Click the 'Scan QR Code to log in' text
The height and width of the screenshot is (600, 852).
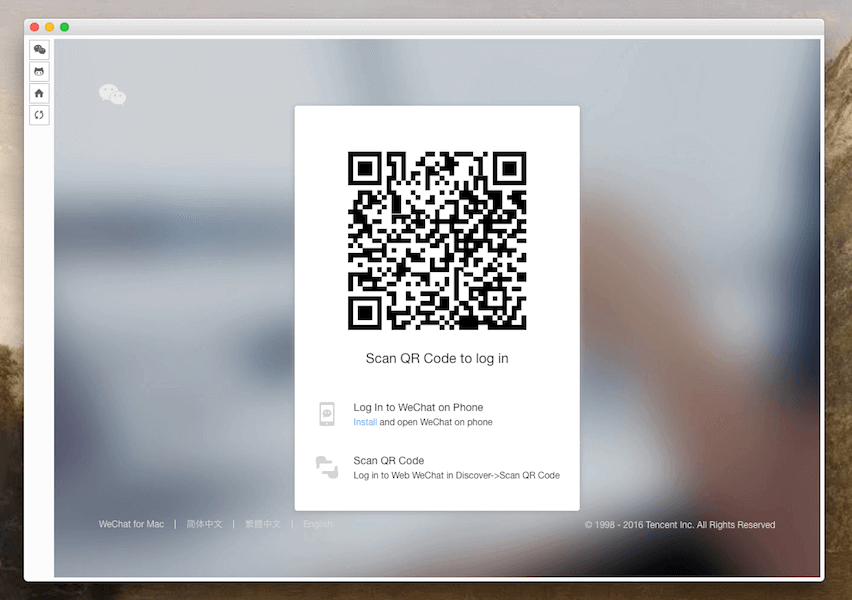point(437,359)
